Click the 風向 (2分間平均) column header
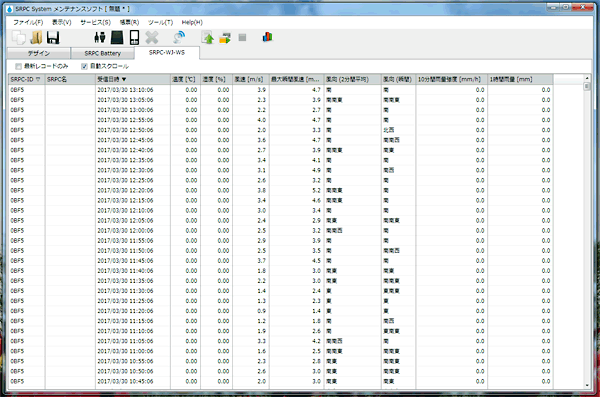Image resolution: width=600 pixels, height=397 pixels. (x=352, y=79)
